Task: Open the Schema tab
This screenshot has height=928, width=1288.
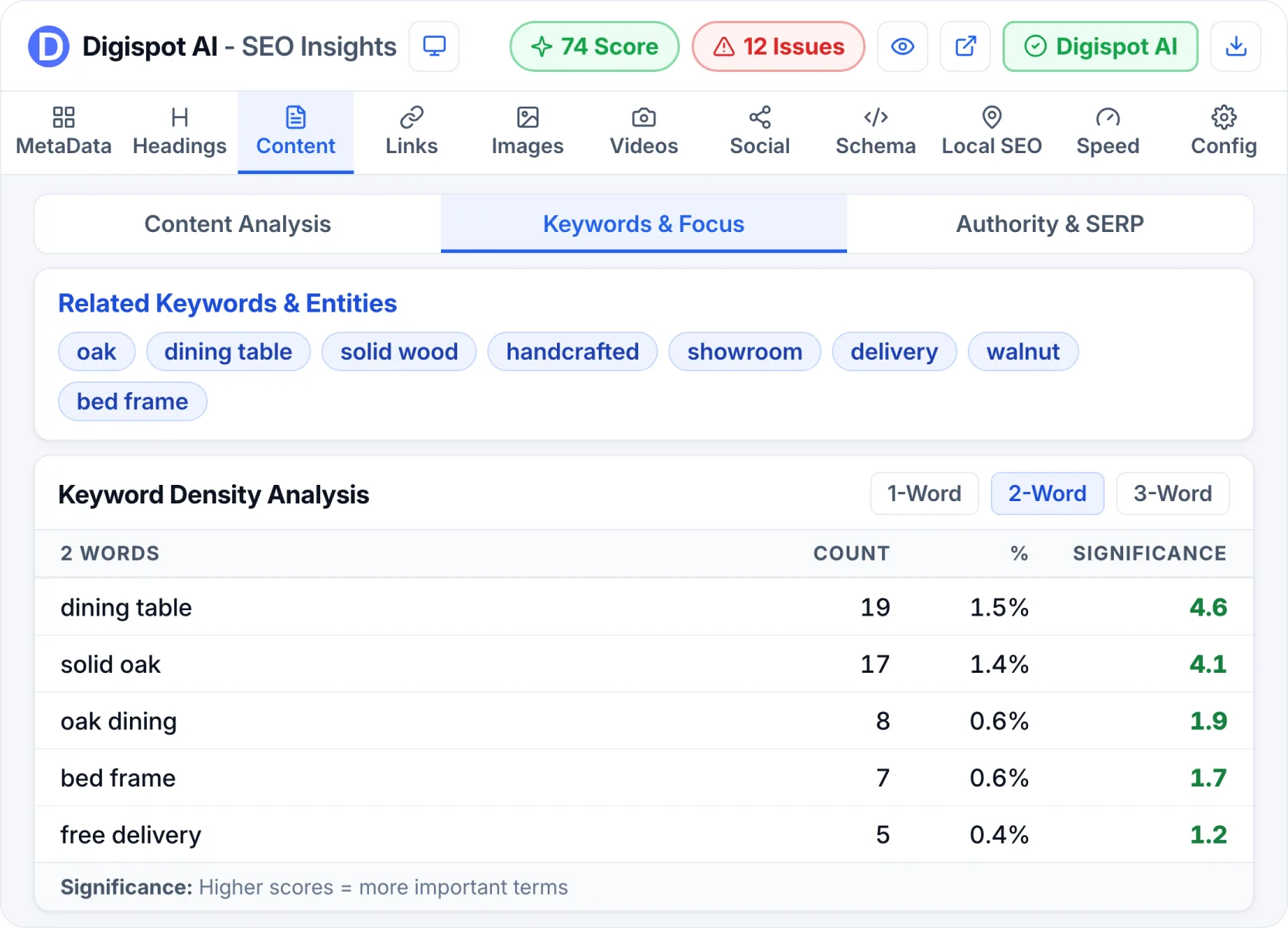Action: [x=876, y=132]
